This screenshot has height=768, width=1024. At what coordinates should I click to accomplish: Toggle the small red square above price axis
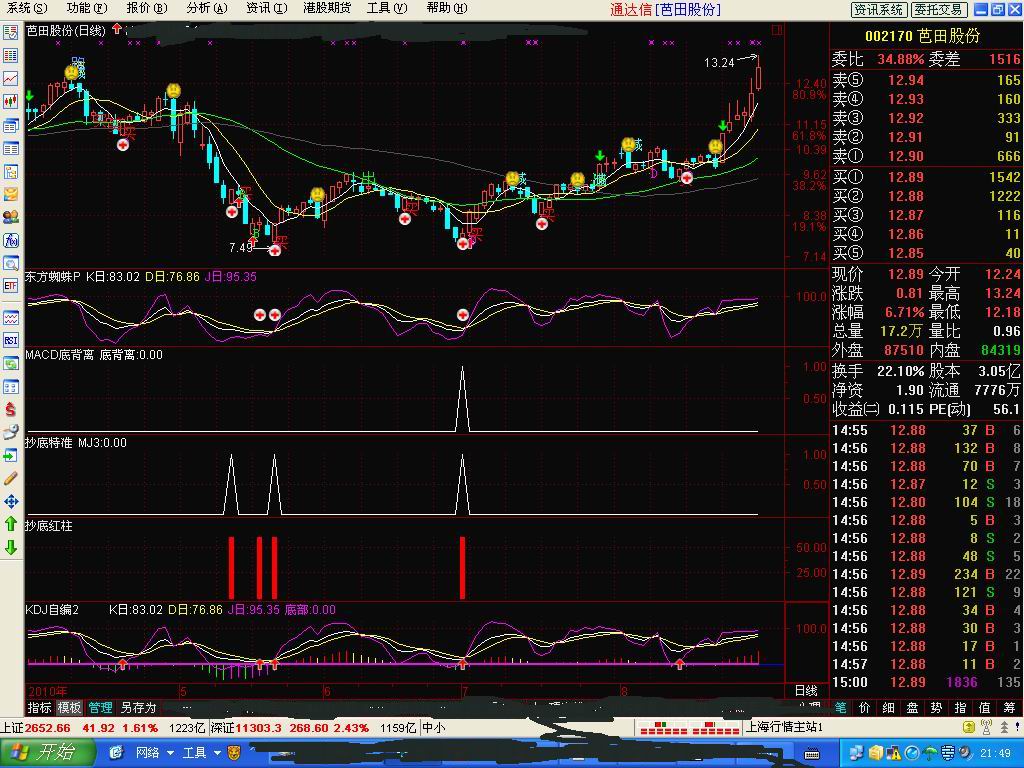778,31
